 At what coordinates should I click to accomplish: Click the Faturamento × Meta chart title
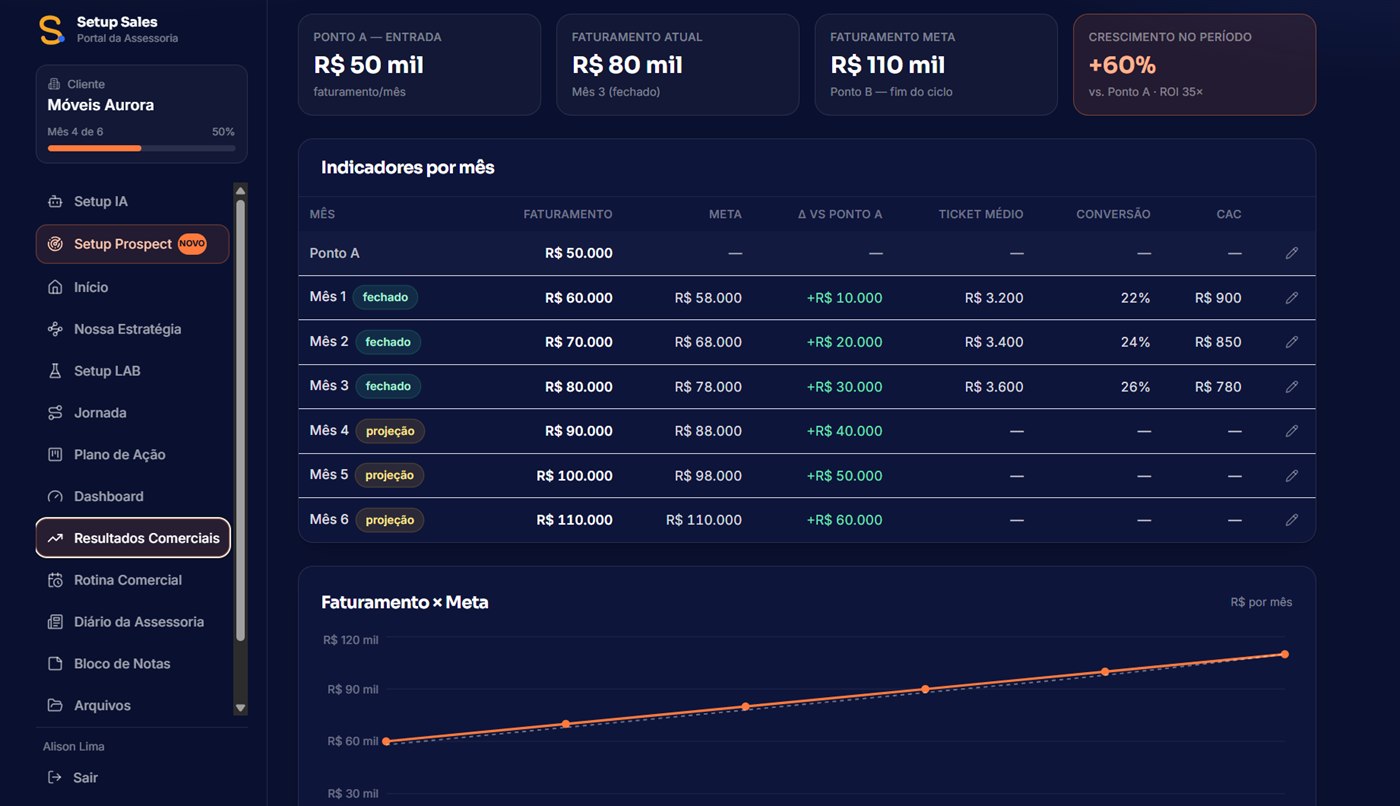tap(405, 602)
